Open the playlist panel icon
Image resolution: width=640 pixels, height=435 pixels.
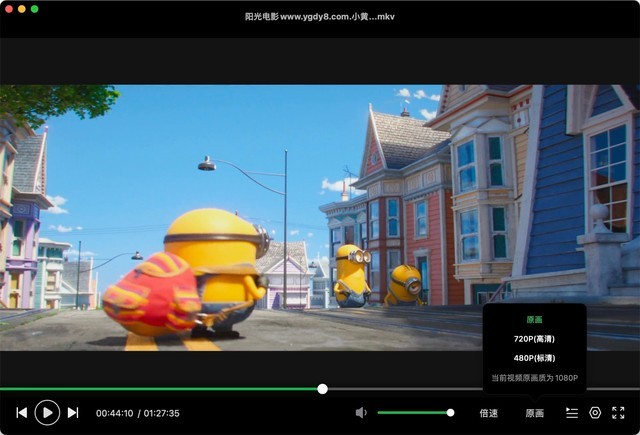tap(572, 413)
